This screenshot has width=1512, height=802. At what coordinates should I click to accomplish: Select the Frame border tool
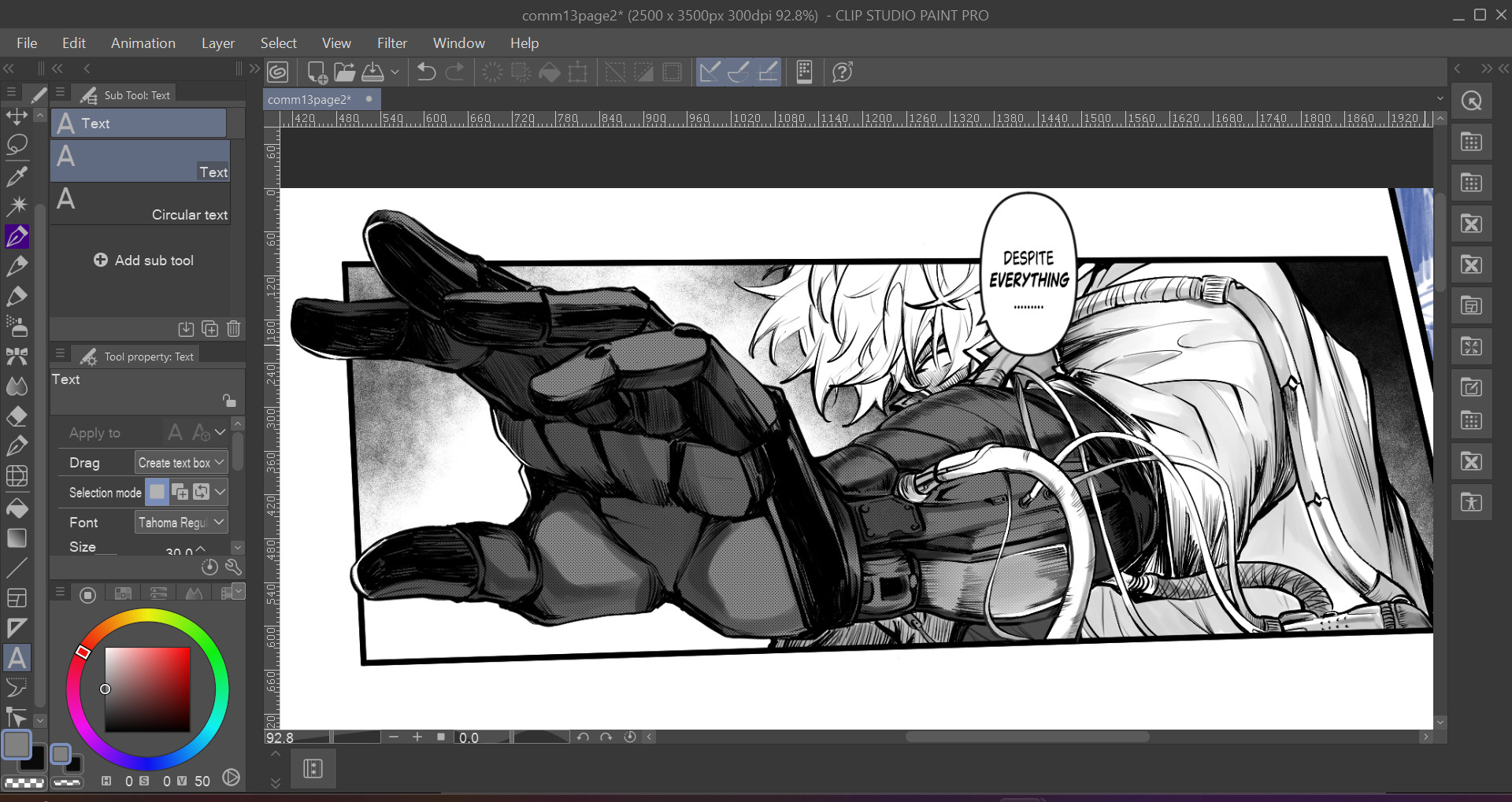(x=17, y=597)
